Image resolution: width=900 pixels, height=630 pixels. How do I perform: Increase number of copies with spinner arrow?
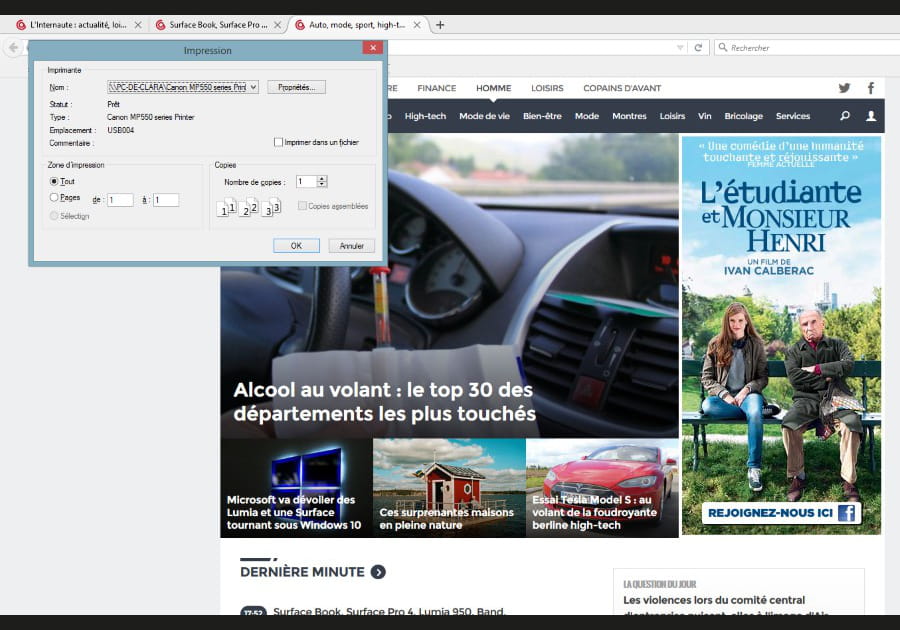coord(322,178)
